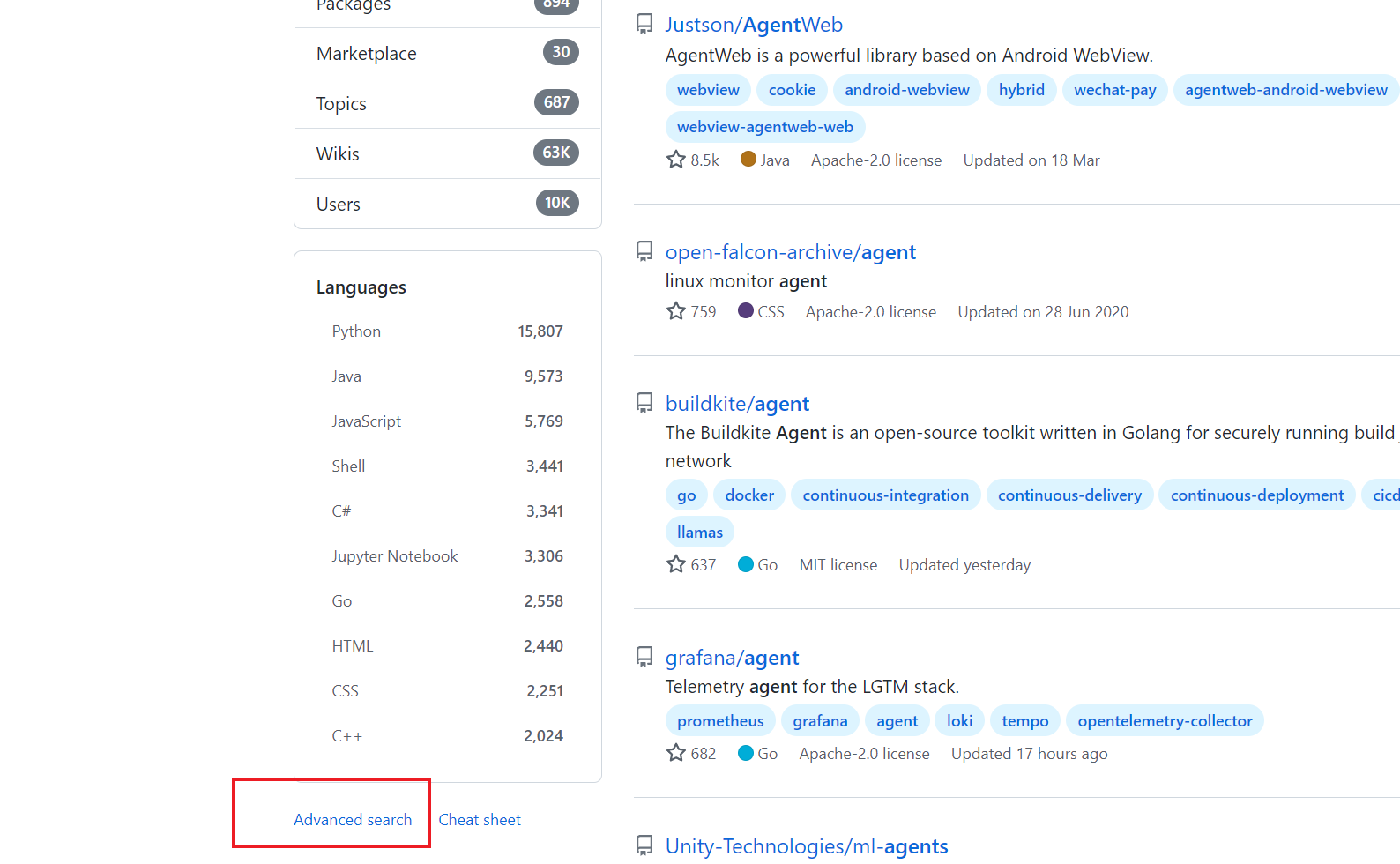The image size is (1400, 864).
Task: Filter results by Shell language
Action: click(448, 466)
